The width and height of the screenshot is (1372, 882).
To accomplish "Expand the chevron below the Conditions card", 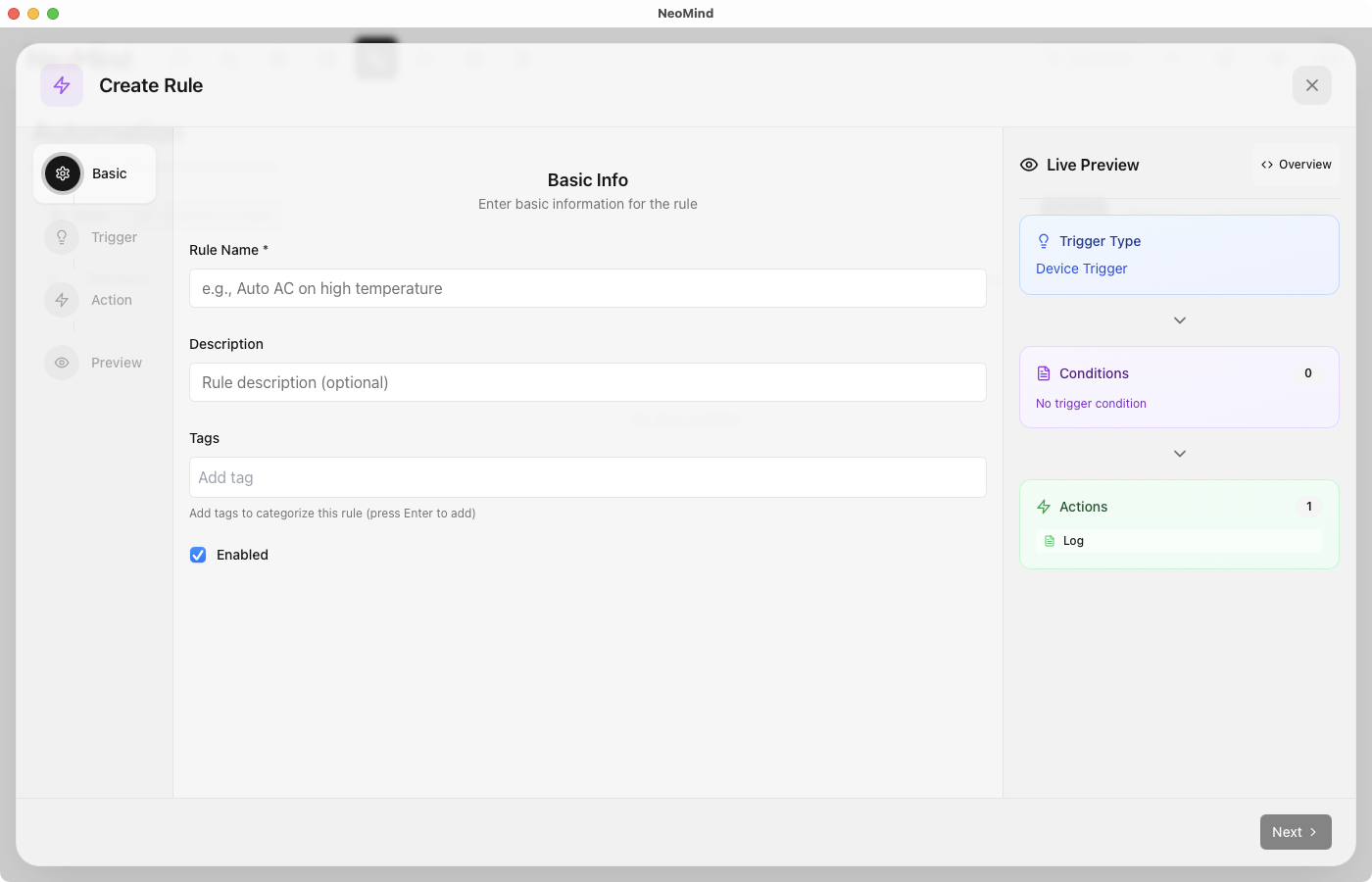I will [x=1179, y=453].
